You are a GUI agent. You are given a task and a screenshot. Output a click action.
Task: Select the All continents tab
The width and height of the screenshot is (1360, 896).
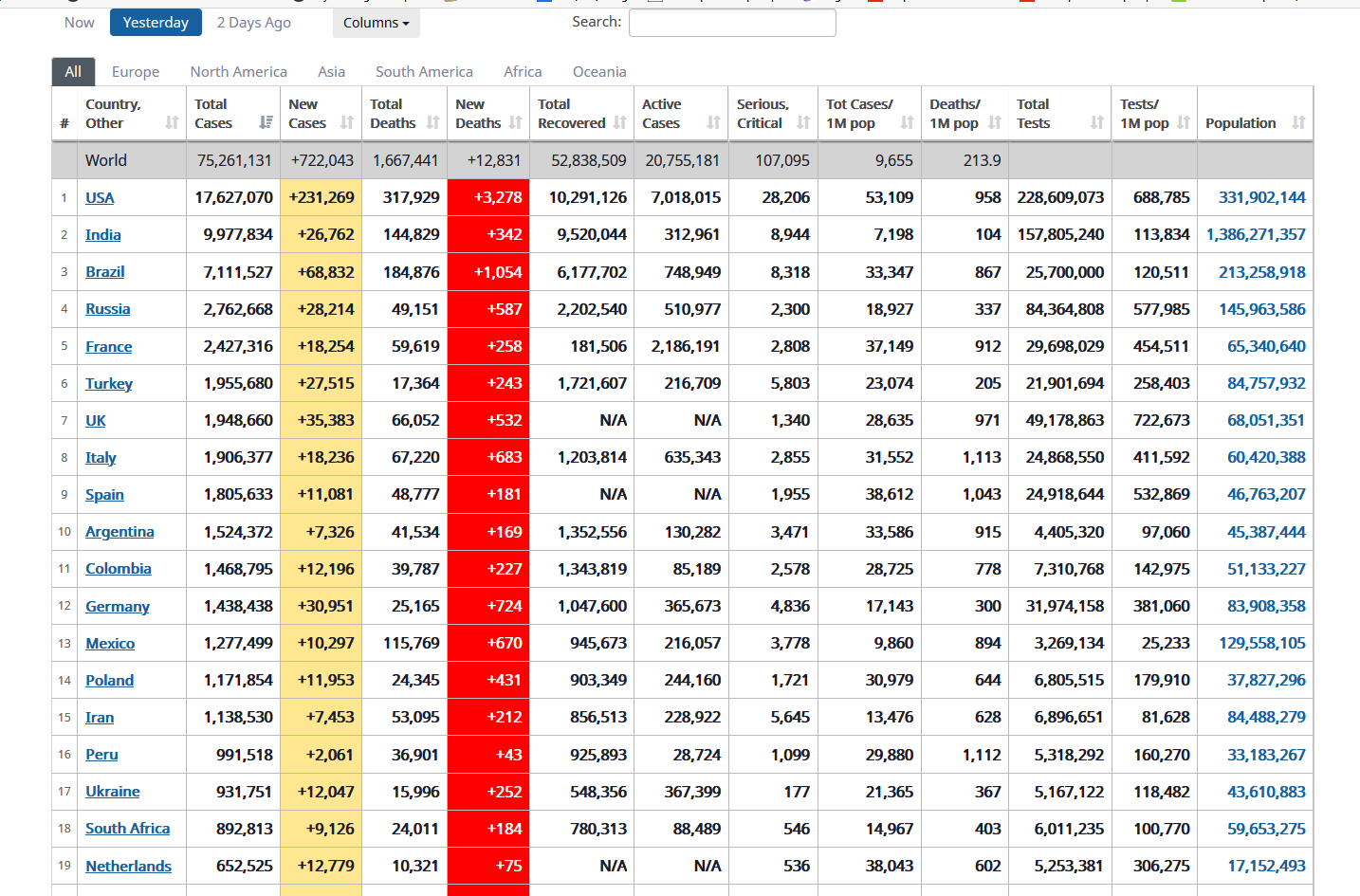(x=73, y=72)
